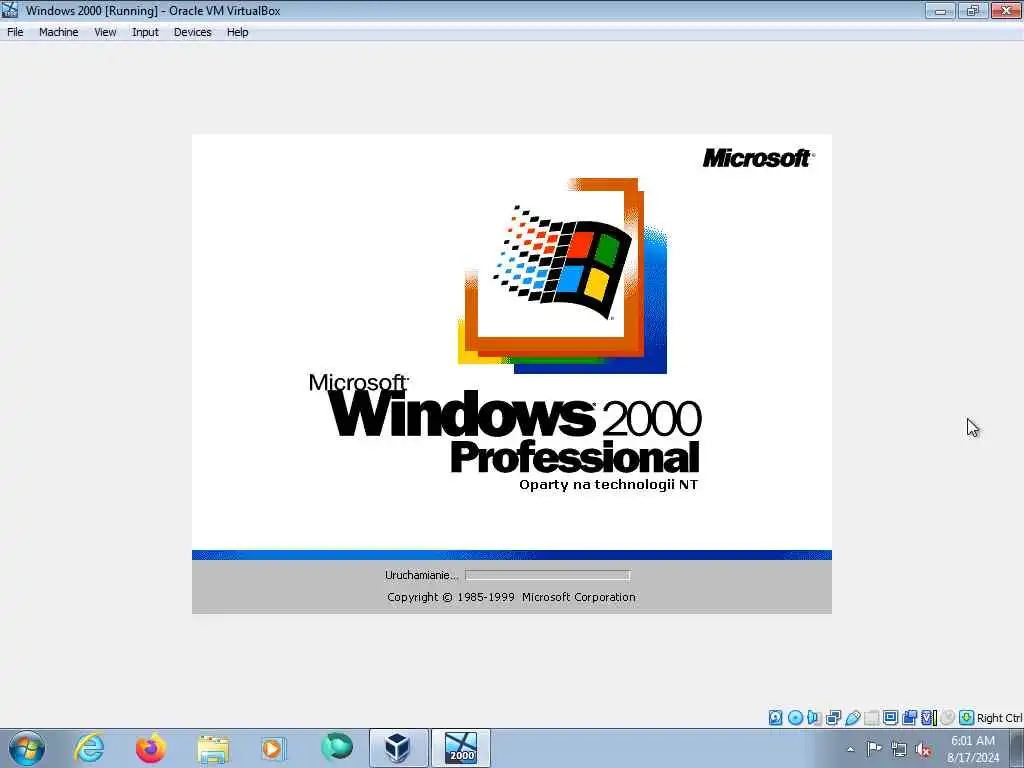Open the clock showing 6:01 AM
Viewport: 1024px width, 768px height.
tap(973, 749)
